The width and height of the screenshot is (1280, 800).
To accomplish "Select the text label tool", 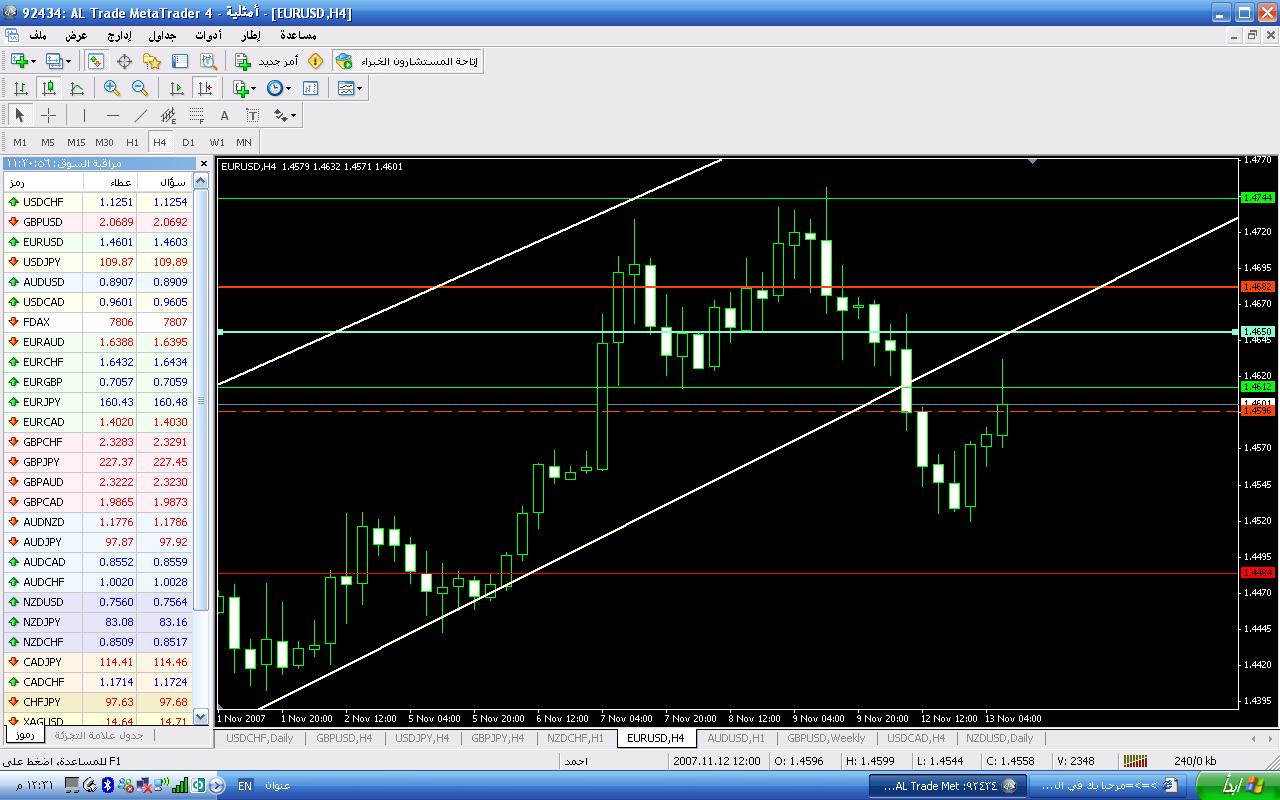I will 252,115.
